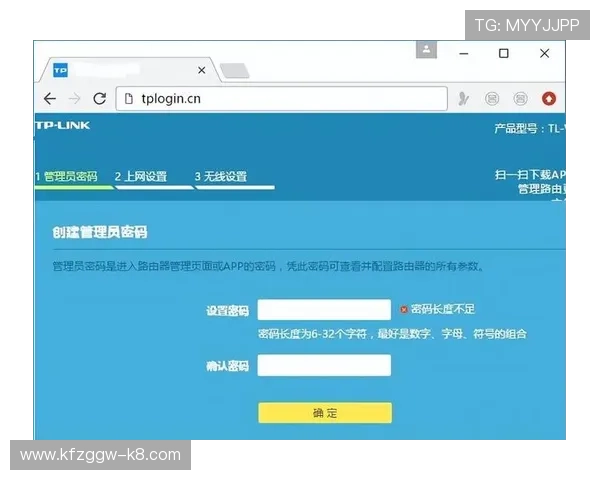
Task: Minimize the browser window
Action: tap(464, 54)
